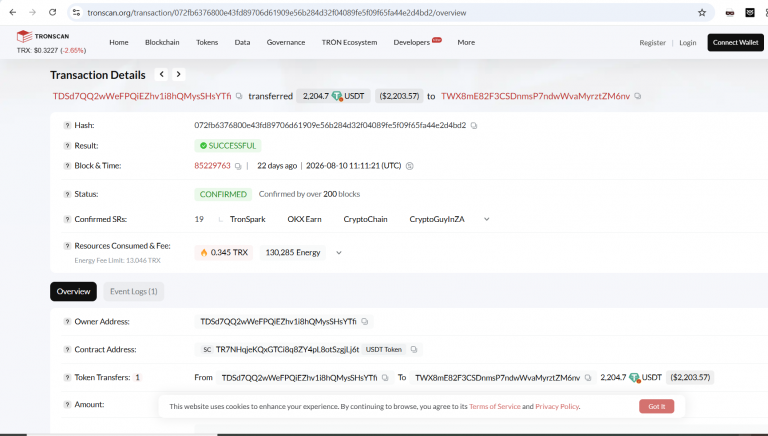768x436 pixels.
Task: Copy the From address in Token Transfers
Action: pos(385,378)
